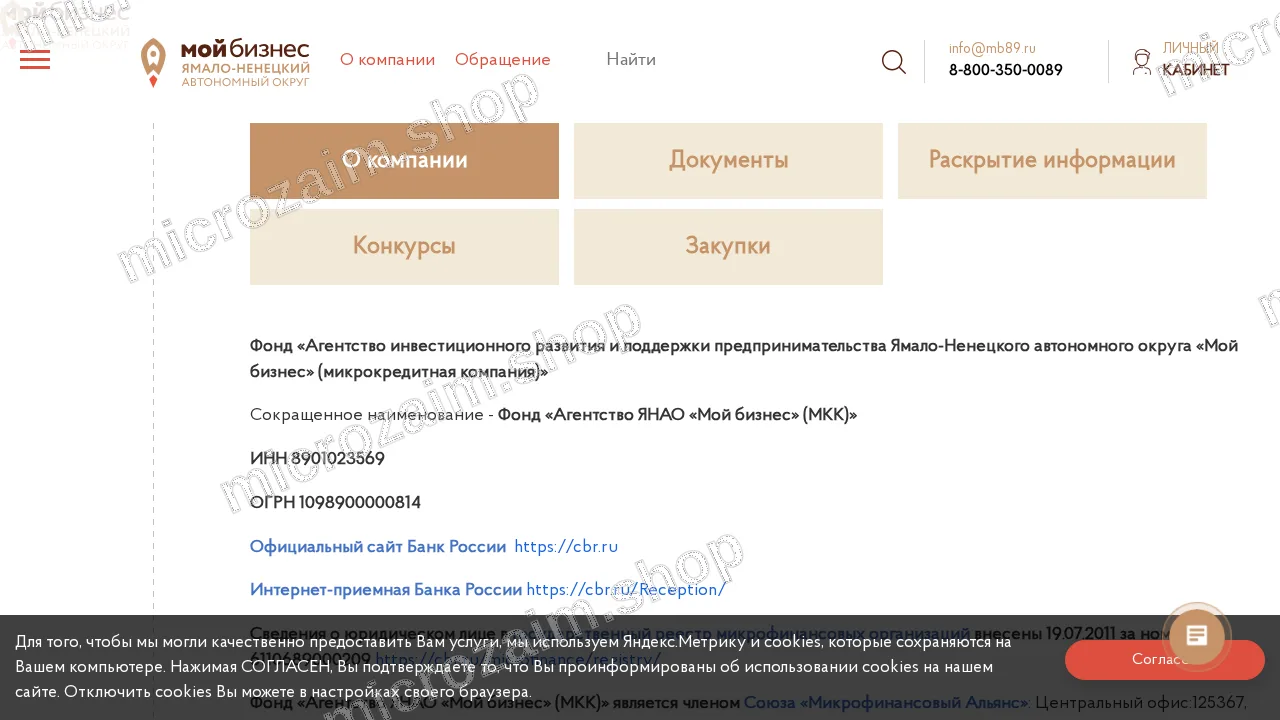Open ЛИЧНЫЙ КАБИНЕТ link
Image resolution: width=1280 pixels, height=720 pixels.
[1196, 59]
